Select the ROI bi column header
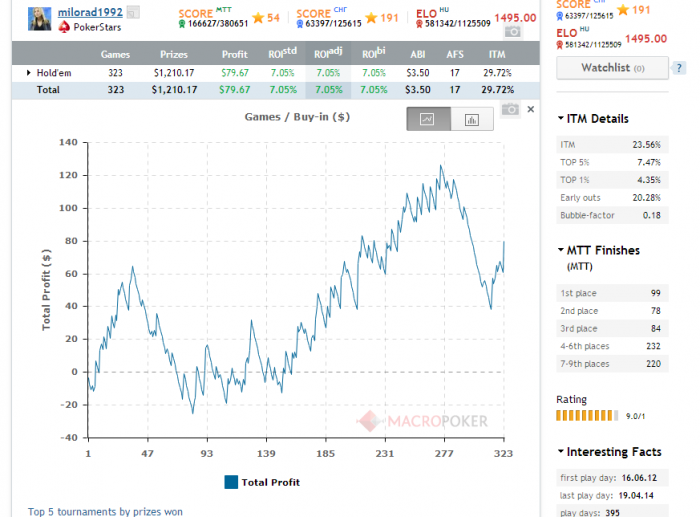The width and height of the screenshot is (700, 517). [x=374, y=53]
